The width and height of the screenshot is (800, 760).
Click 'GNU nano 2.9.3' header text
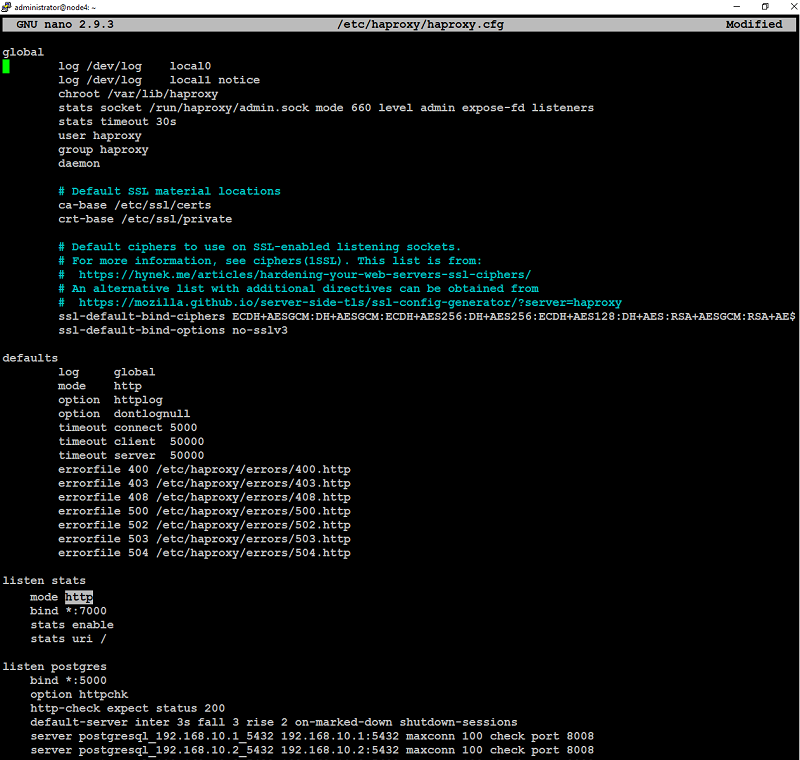coord(65,24)
